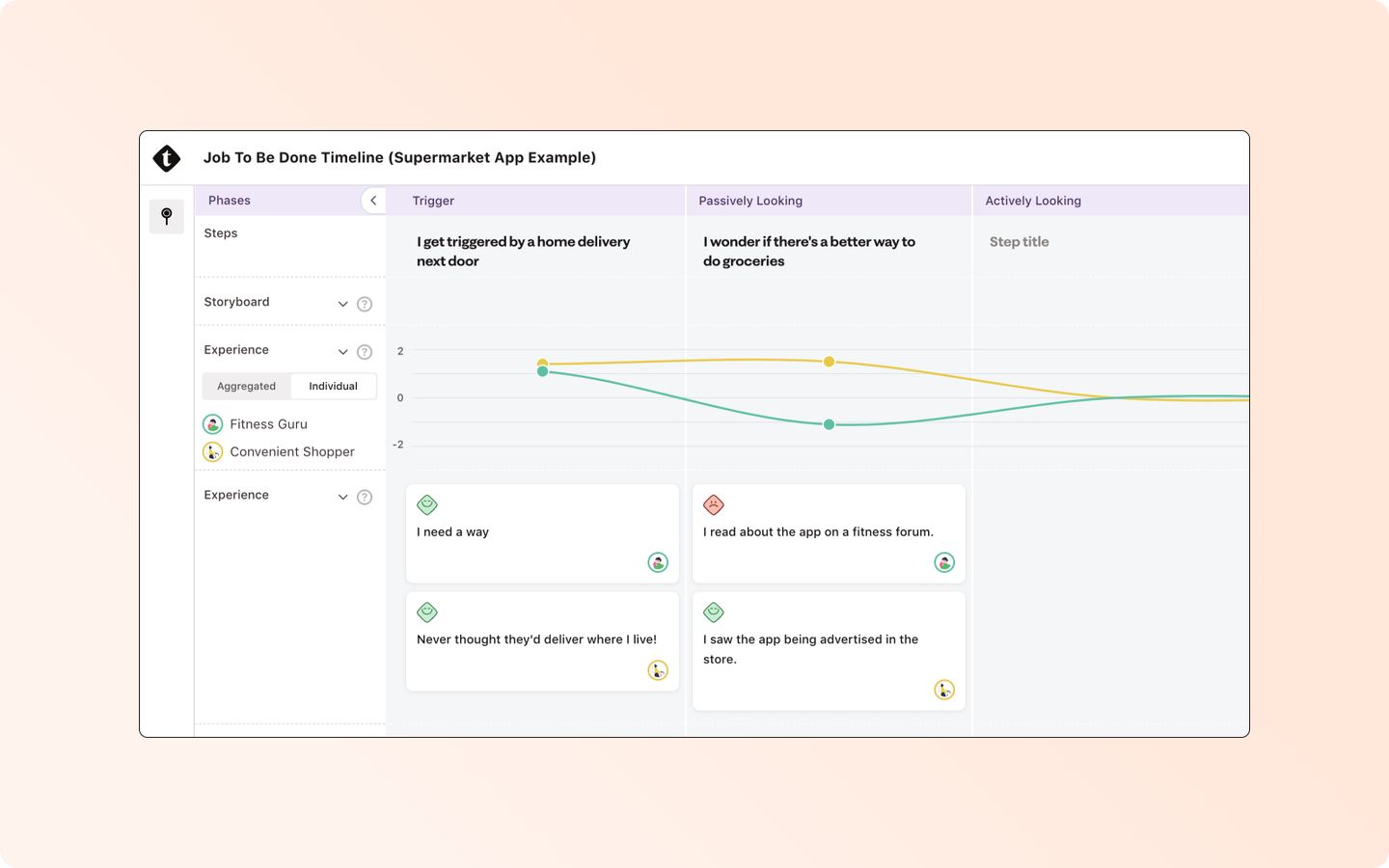The width and height of the screenshot is (1389, 868).
Task: Click the Fitness Guru persona avatar in the legend
Action: pos(213,424)
